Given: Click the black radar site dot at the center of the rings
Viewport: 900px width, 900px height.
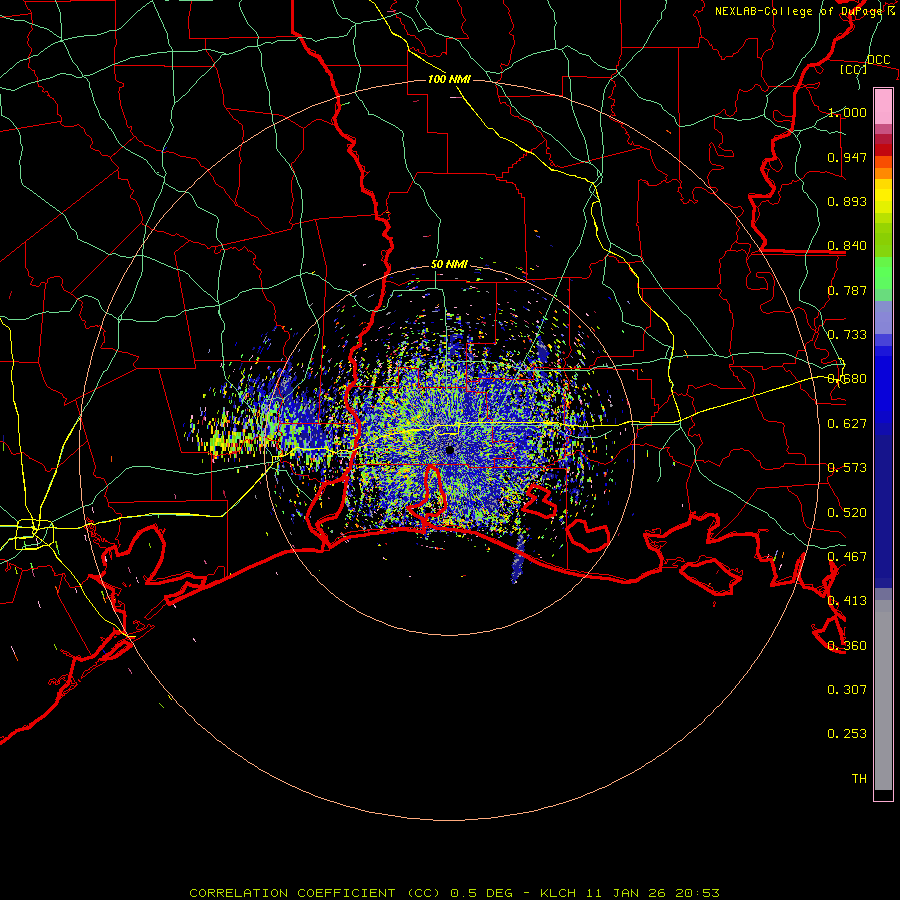Looking at the screenshot, I should 450,450.
